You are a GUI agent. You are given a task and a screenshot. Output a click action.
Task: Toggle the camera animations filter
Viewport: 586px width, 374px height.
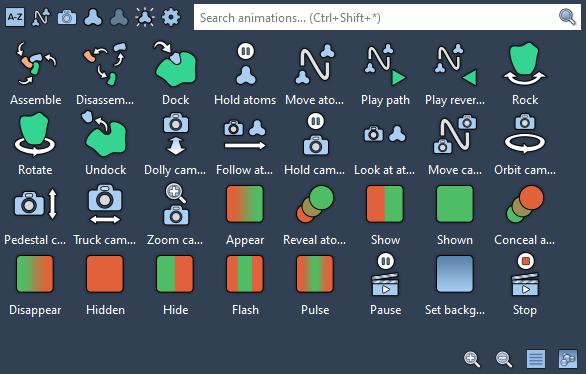(67, 17)
